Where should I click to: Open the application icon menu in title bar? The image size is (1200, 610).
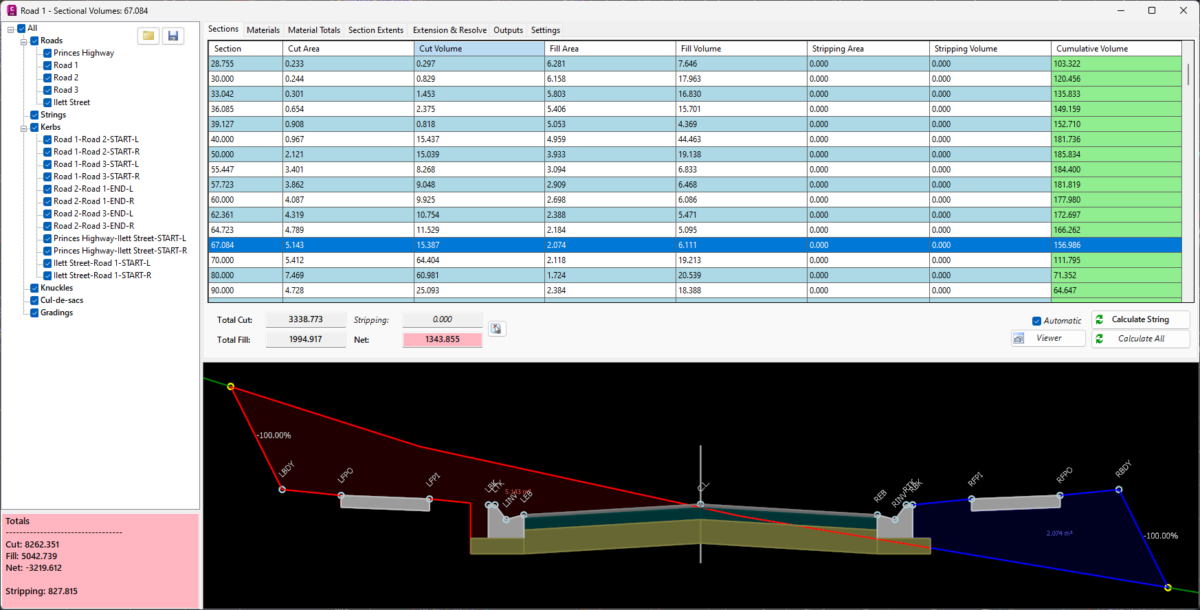11,10
